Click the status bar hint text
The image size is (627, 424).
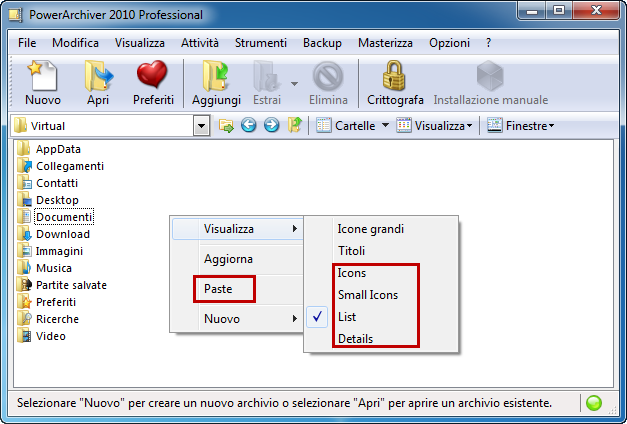[284, 402]
